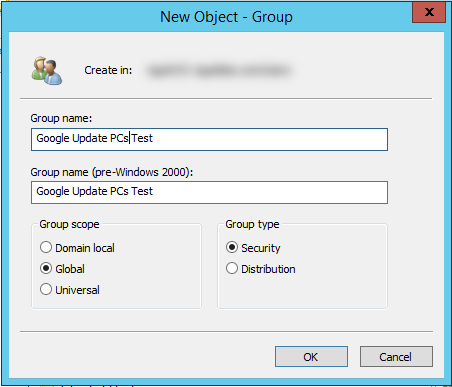Viewport: 452px width, 387px height.
Task: Click the 'Group name (pre-Windows 2000):' label
Action: (112, 172)
